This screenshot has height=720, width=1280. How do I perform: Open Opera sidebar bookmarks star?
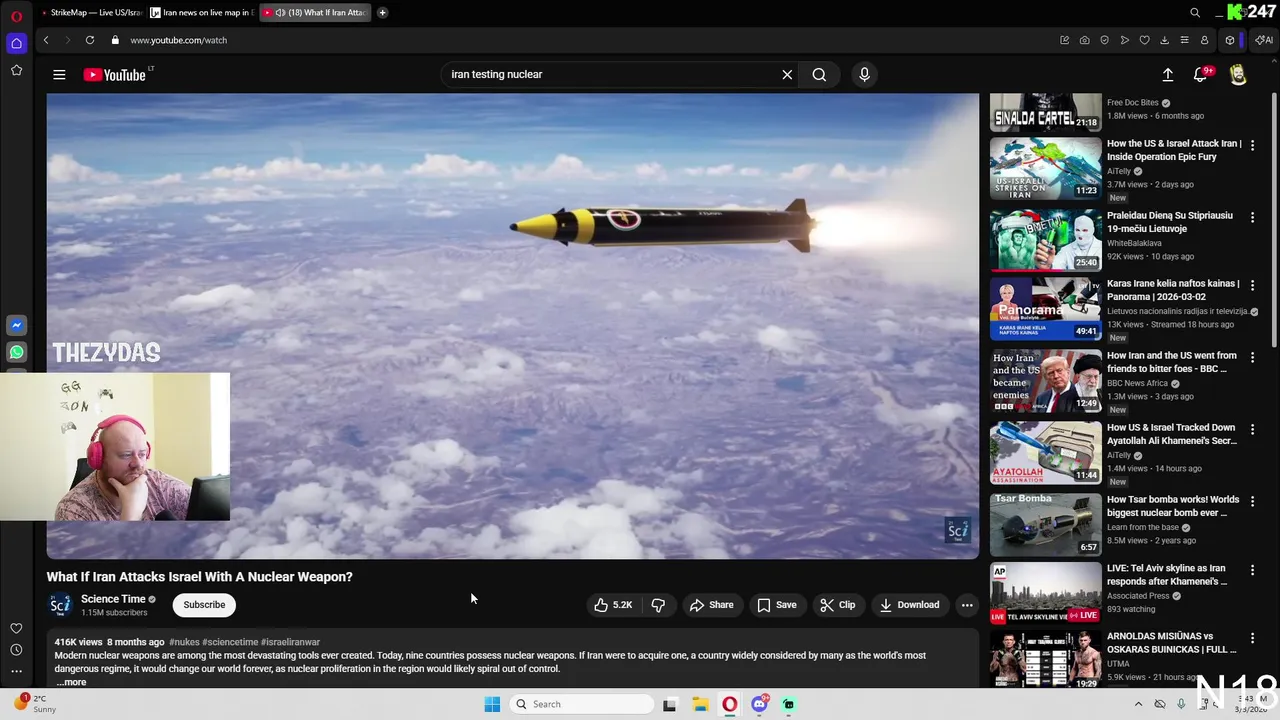16,70
